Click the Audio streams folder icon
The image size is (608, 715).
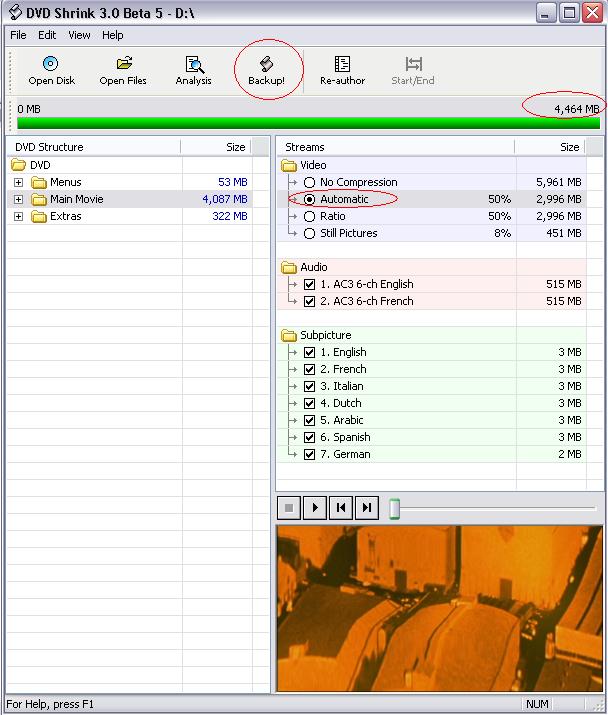pos(289,267)
